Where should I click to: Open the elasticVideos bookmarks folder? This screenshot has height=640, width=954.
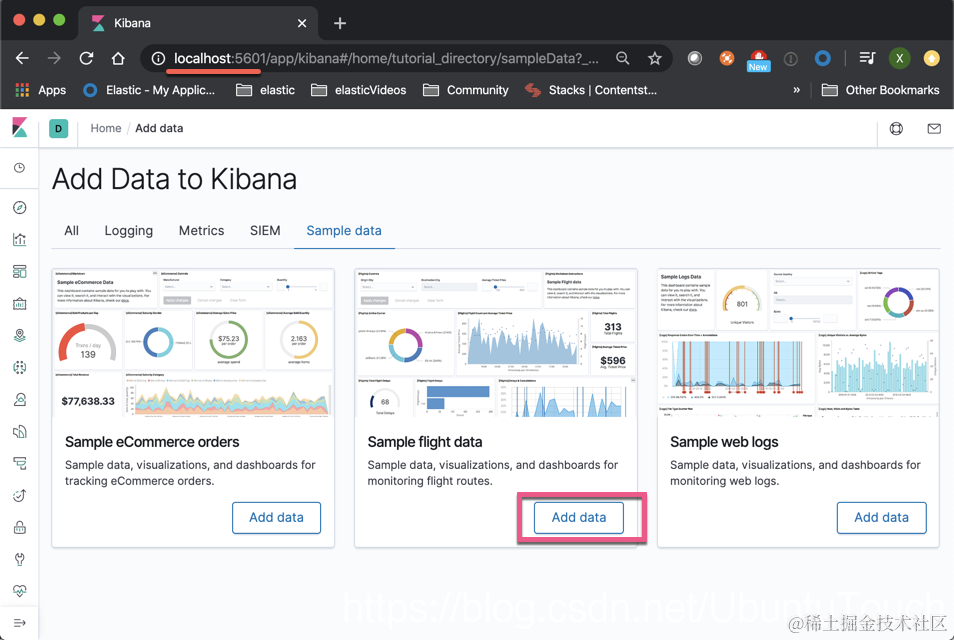click(x=358, y=90)
